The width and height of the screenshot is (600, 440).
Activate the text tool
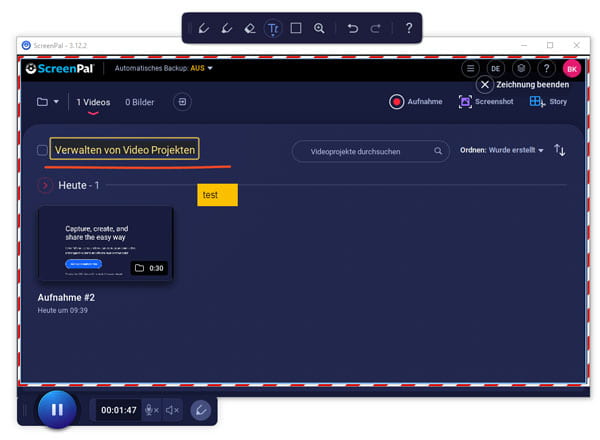click(273, 28)
